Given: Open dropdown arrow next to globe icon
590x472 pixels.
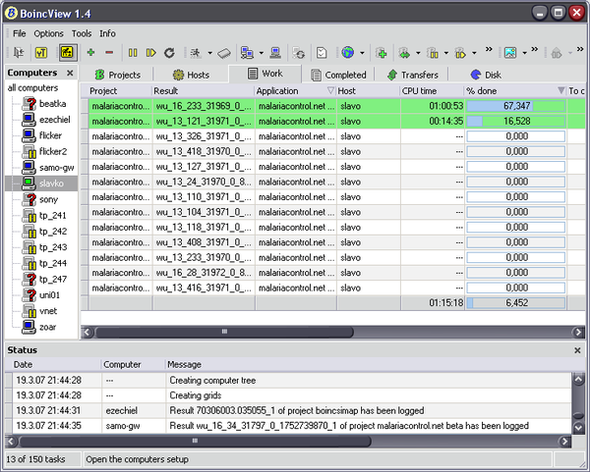Looking at the screenshot, I should tap(362, 53).
